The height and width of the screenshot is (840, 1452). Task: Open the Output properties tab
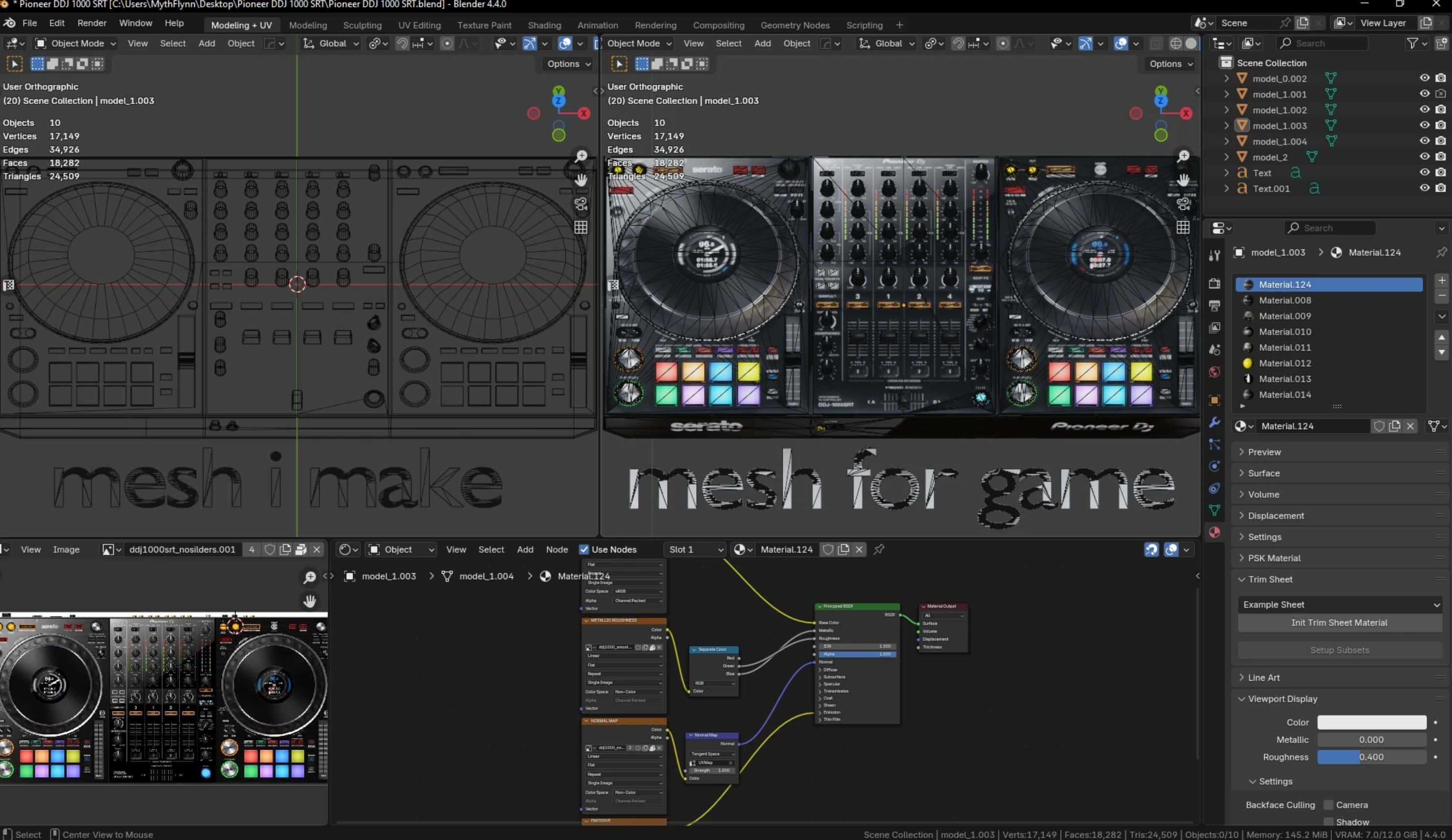pos(1215,305)
